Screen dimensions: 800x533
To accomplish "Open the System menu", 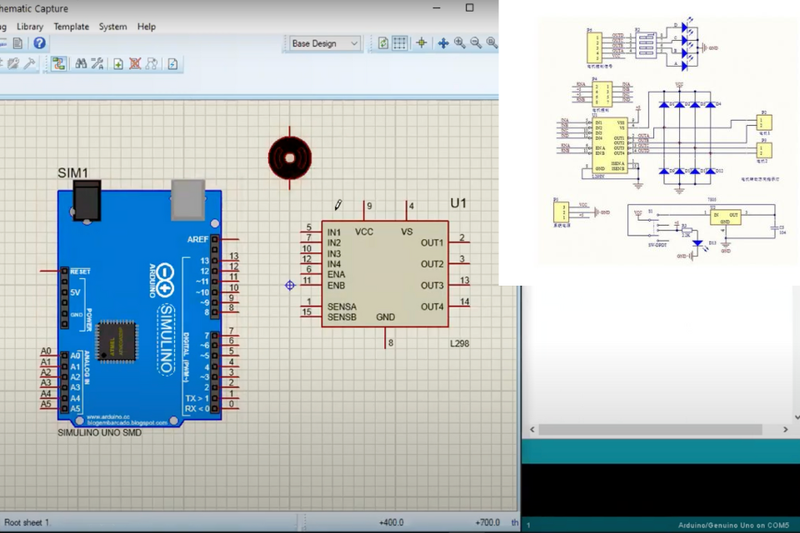I will tap(113, 27).
